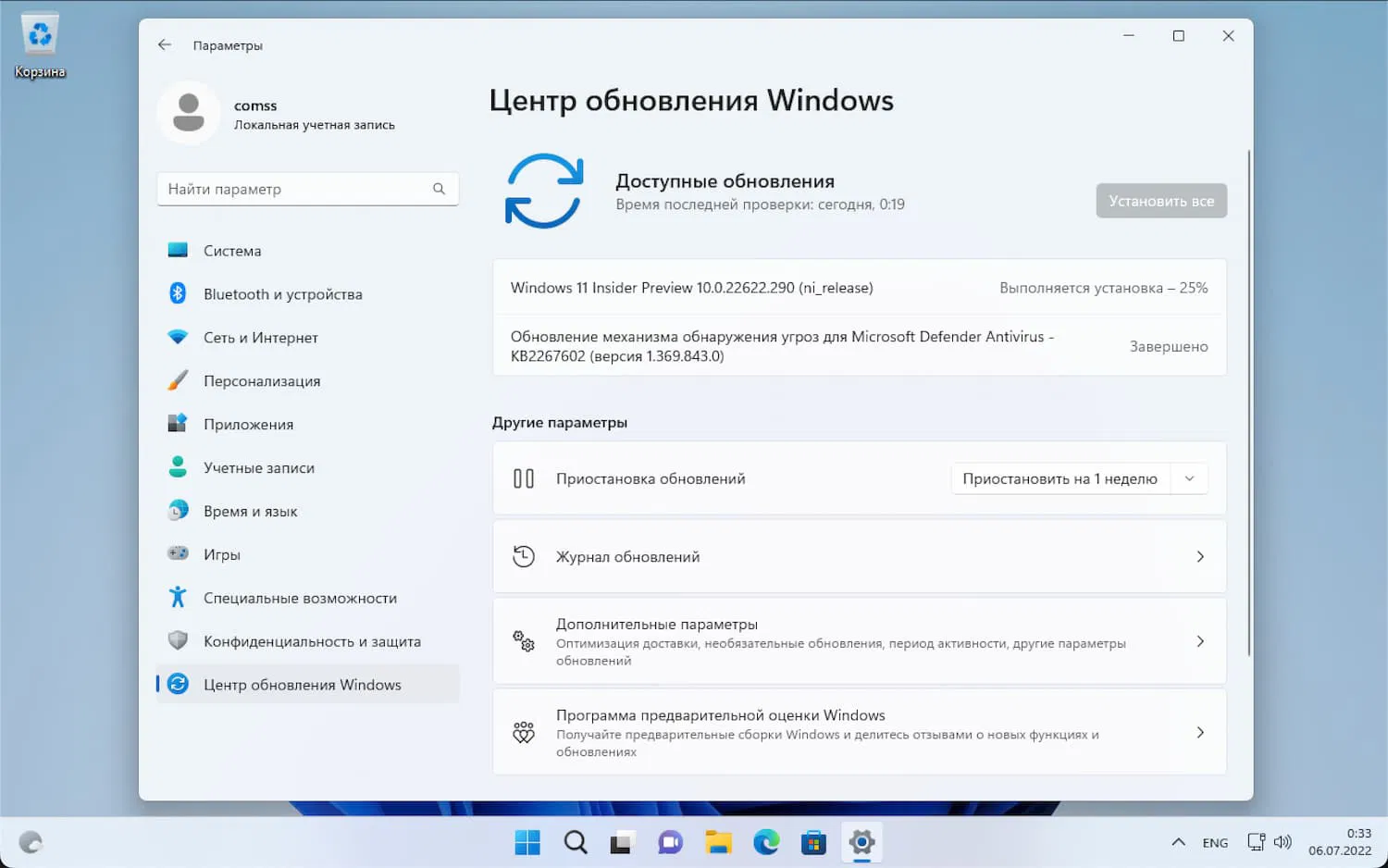1388x868 pixels.
Task: Click the Игры controller icon
Action: (177, 553)
